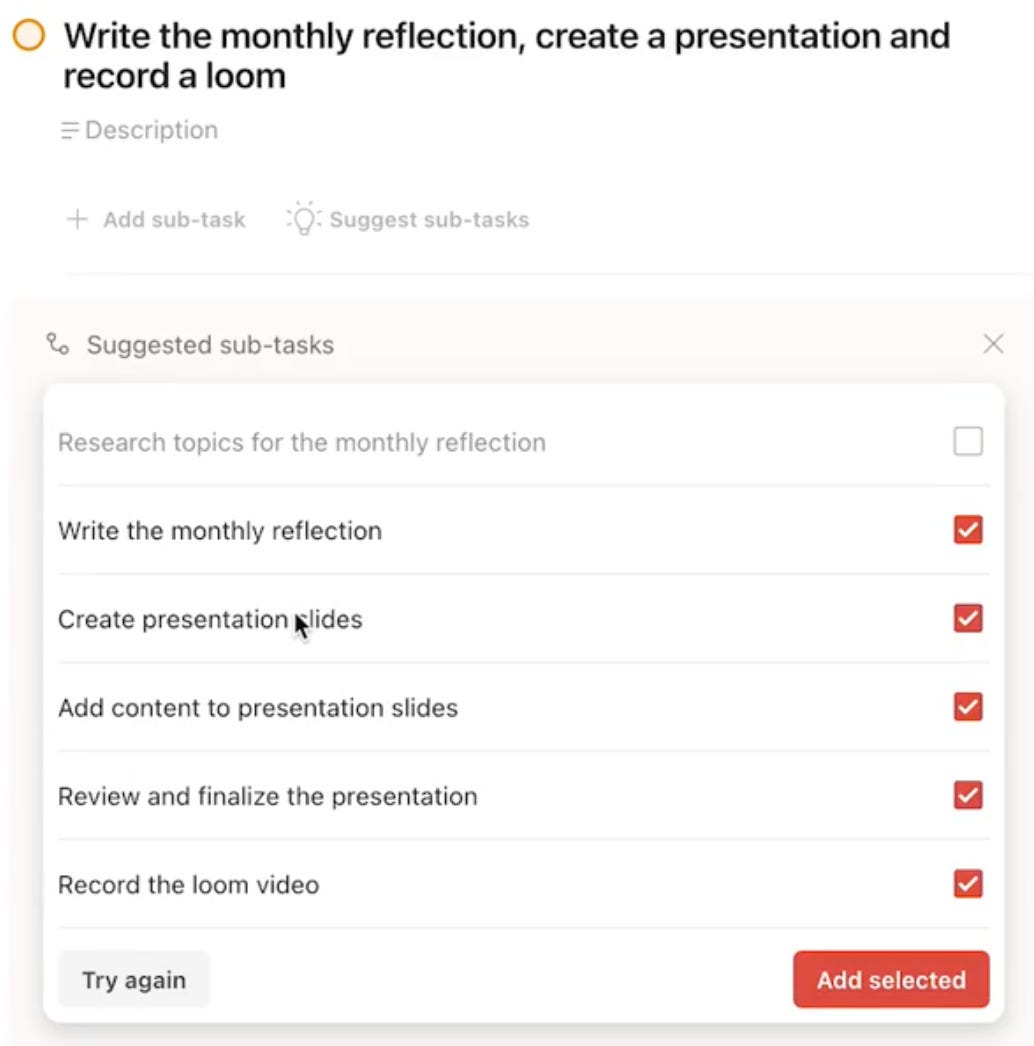Click the Description lines icon
The width and height of the screenshot is (1034, 1046).
click(69, 130)
